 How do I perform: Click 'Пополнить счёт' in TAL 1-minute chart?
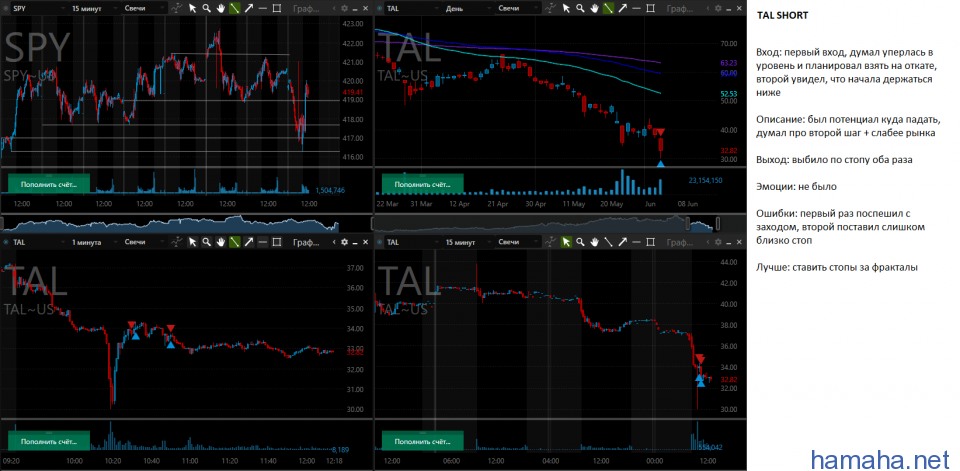point(48,440)
